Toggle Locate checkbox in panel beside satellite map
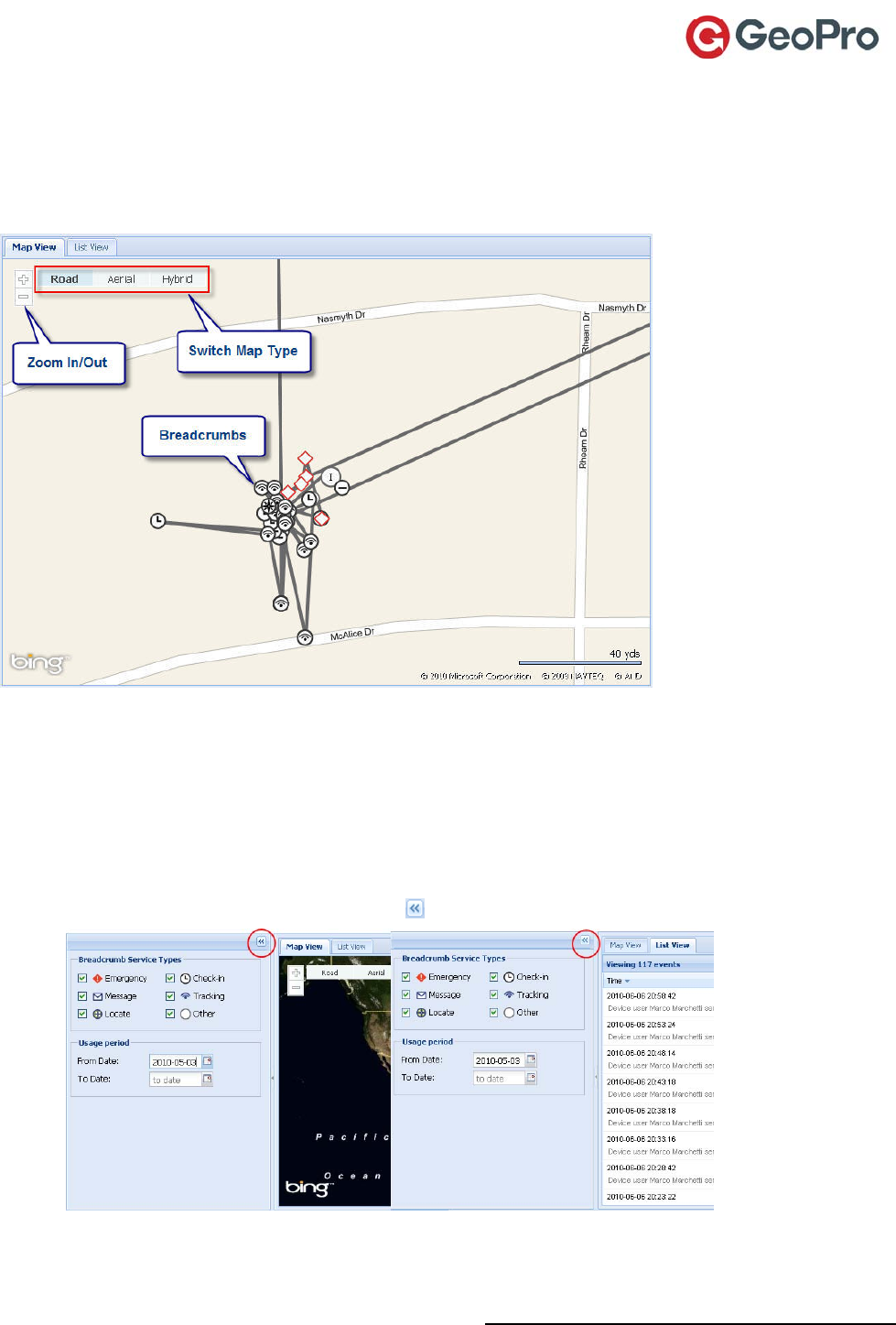Image resolution: width=896 pixels, height=1325 pixels. coord(82,1014)
